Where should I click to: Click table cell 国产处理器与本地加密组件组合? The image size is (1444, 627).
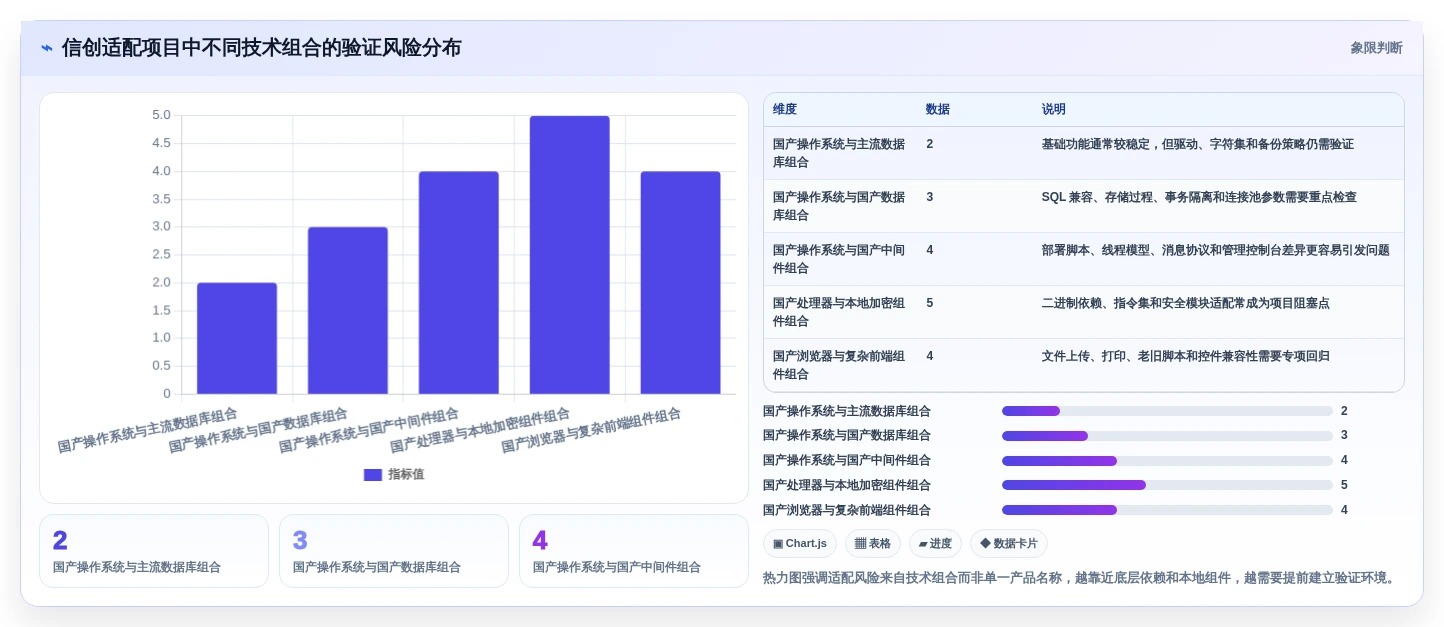click(x=839, y=312)
